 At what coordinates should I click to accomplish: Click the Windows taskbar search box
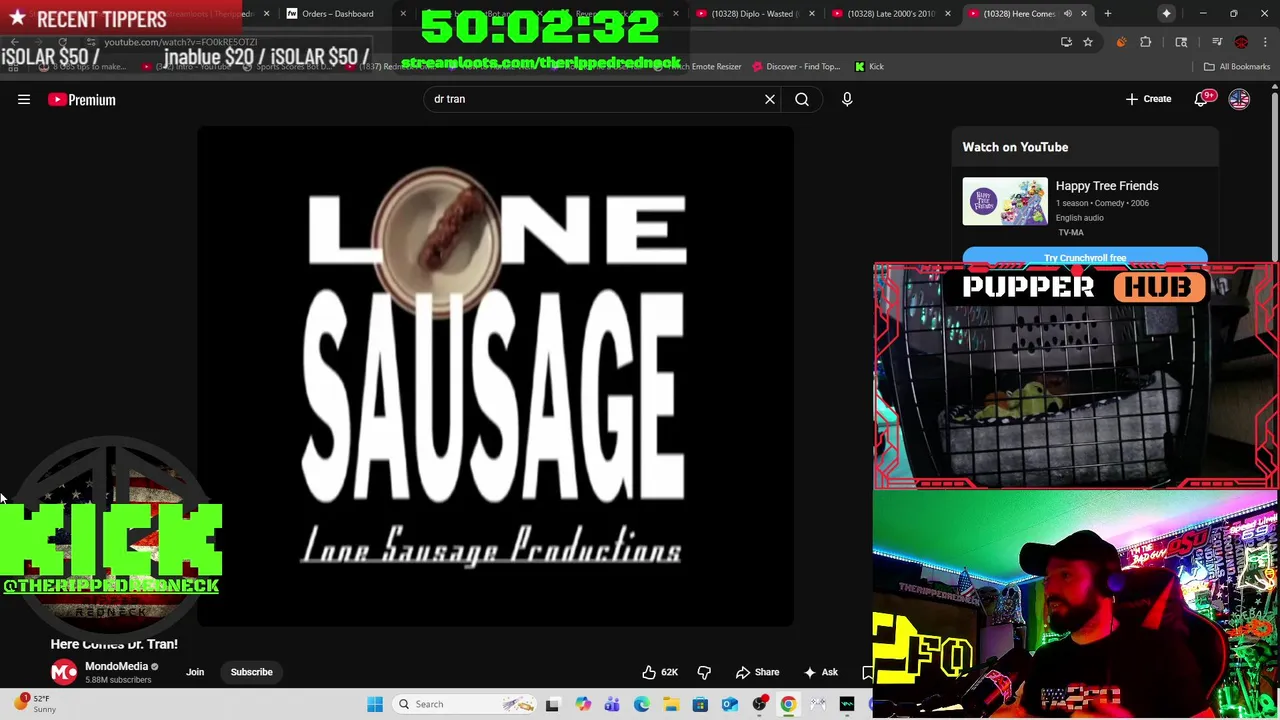466,704
